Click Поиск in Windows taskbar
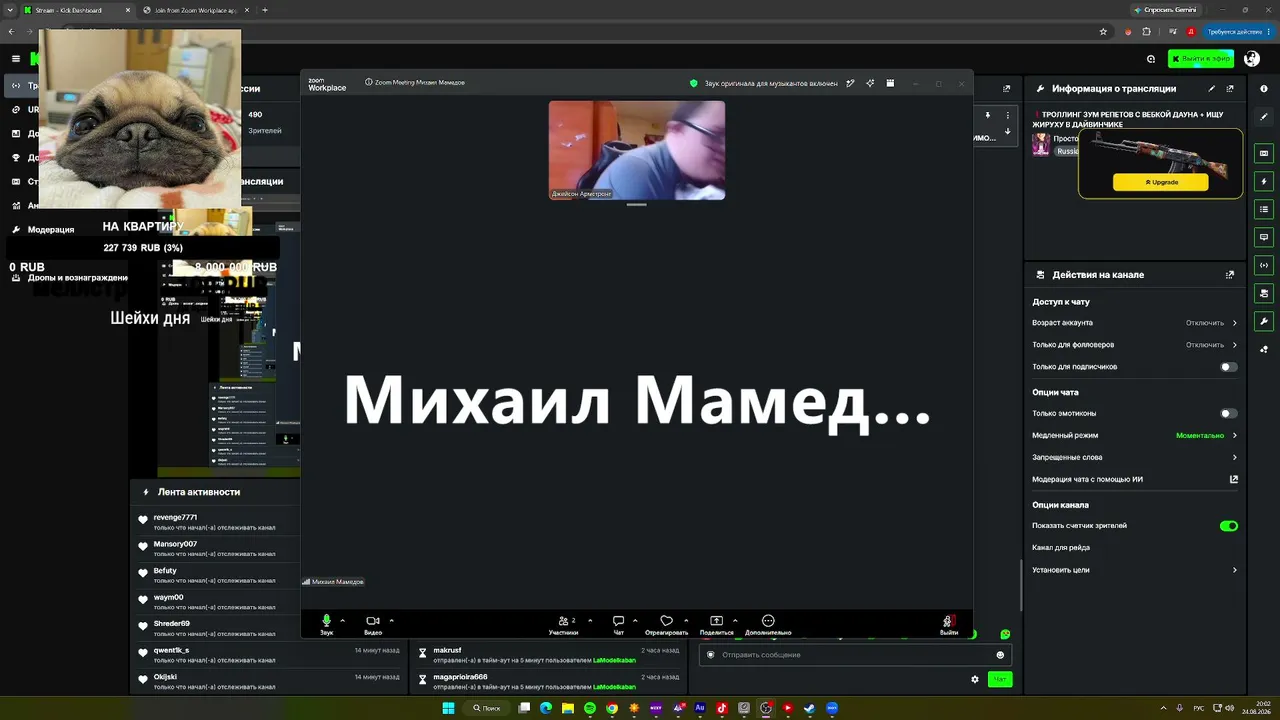This screenshot has height=720, width=1280. pyautogui.click(x=487, y=708)
